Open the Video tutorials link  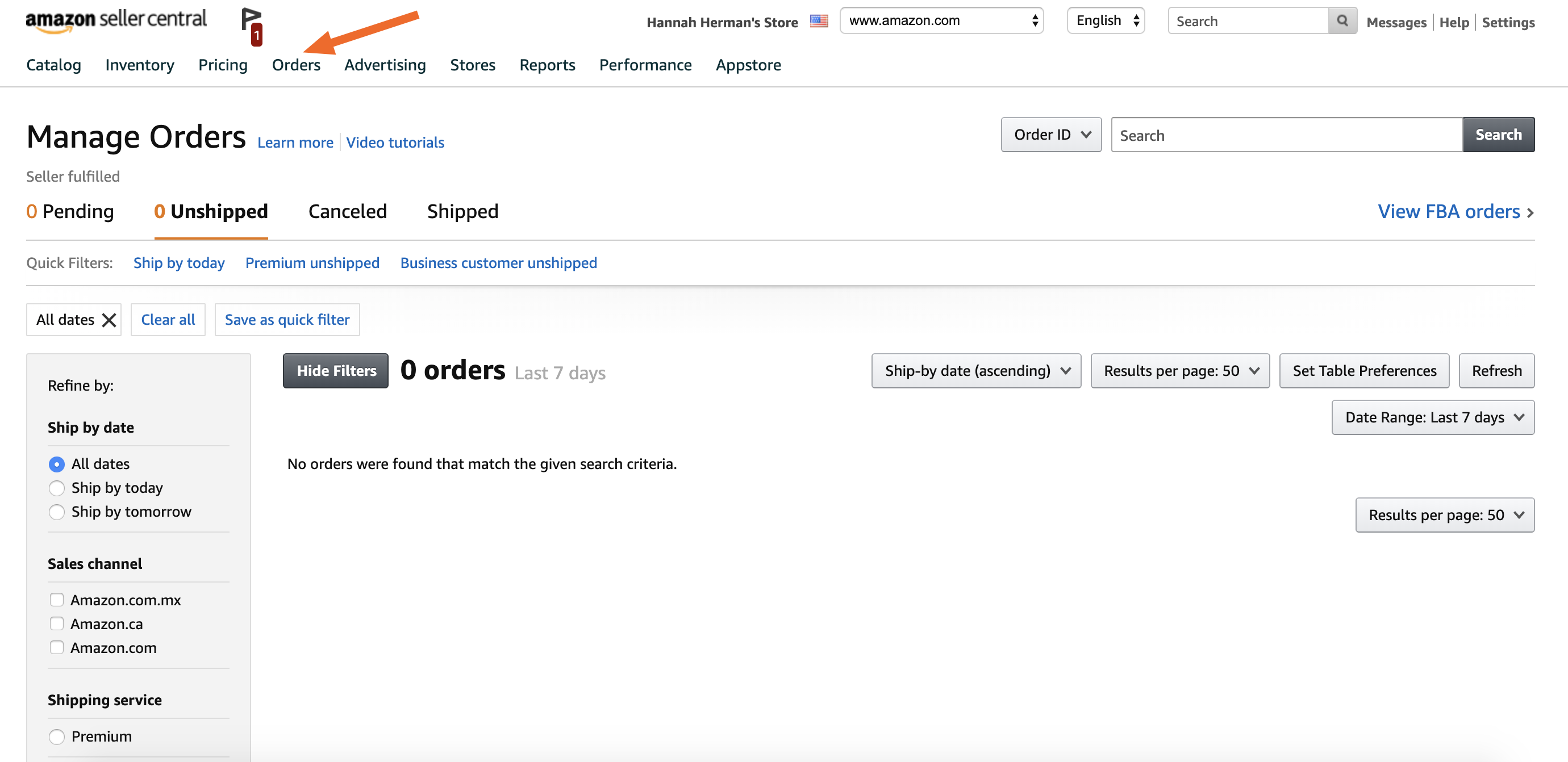pyautogui.click(x=395, y=143)
